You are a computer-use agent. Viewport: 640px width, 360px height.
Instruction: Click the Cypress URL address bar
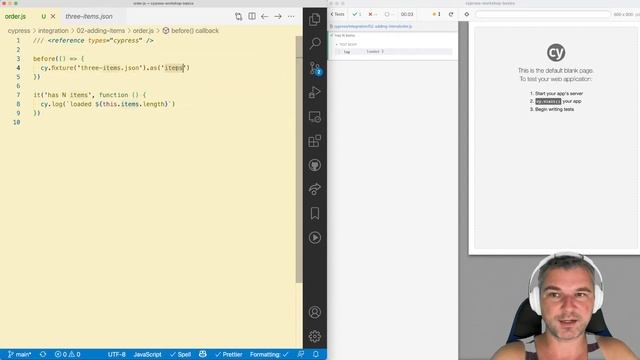[x=543, y=14]
